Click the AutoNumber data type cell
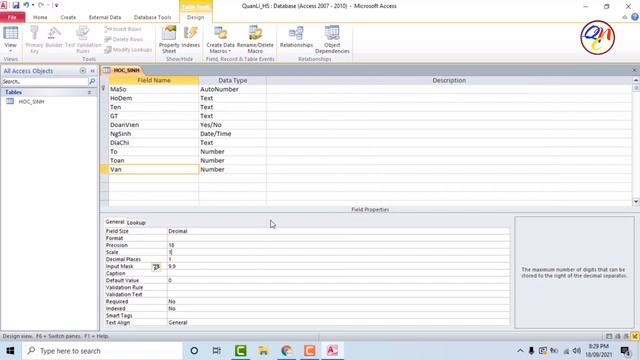This screenshot has height=360, width=640. tap(232, 89)
